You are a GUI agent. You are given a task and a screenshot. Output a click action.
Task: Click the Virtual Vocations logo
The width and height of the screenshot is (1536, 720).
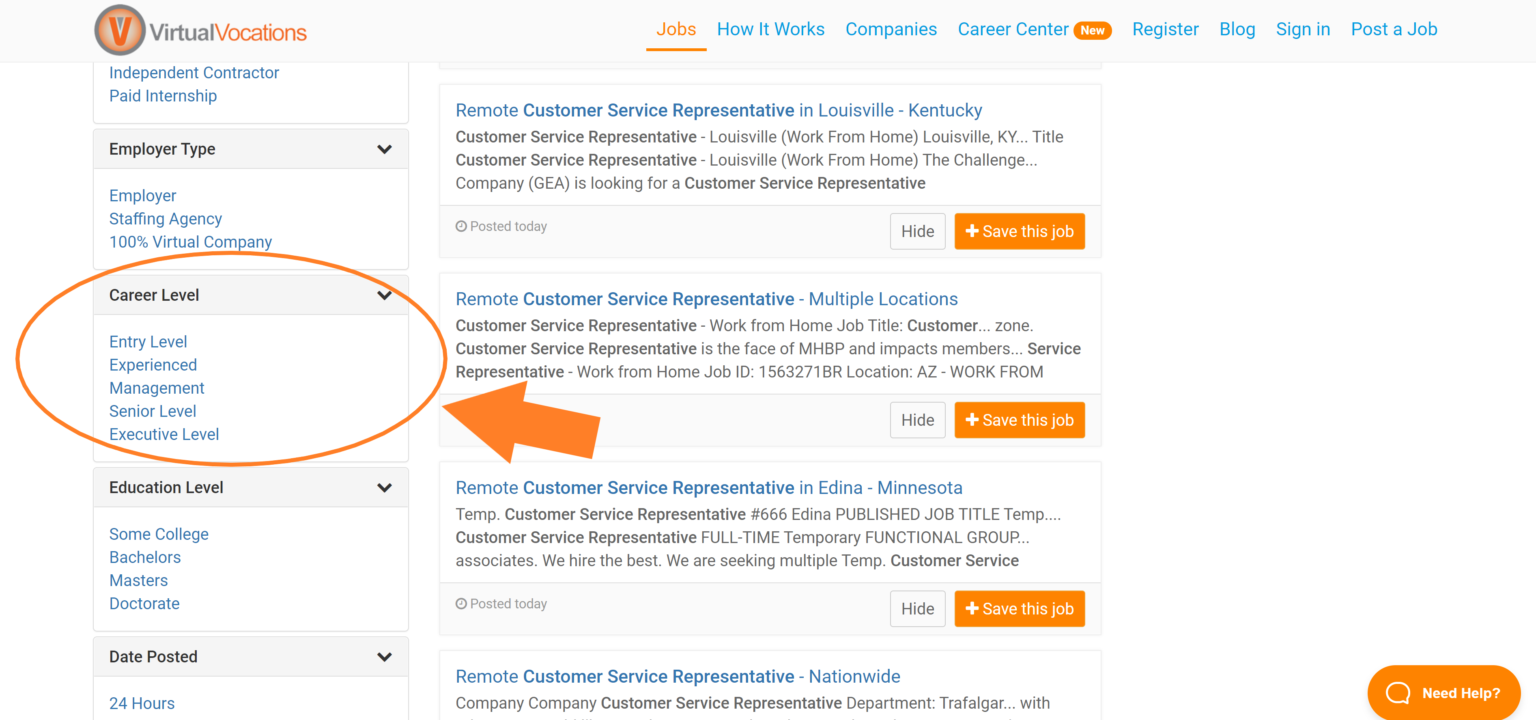tap(200, 30)
